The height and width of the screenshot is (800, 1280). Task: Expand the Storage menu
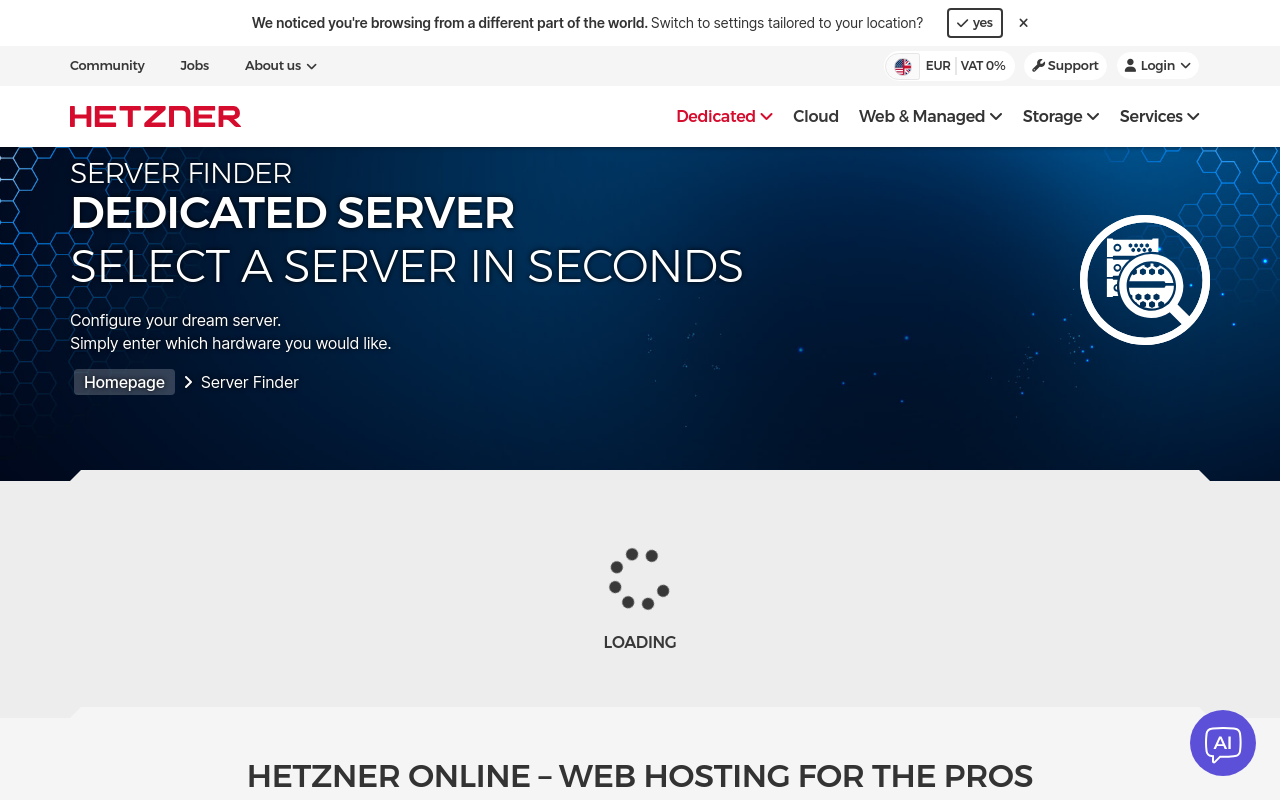1061,116
